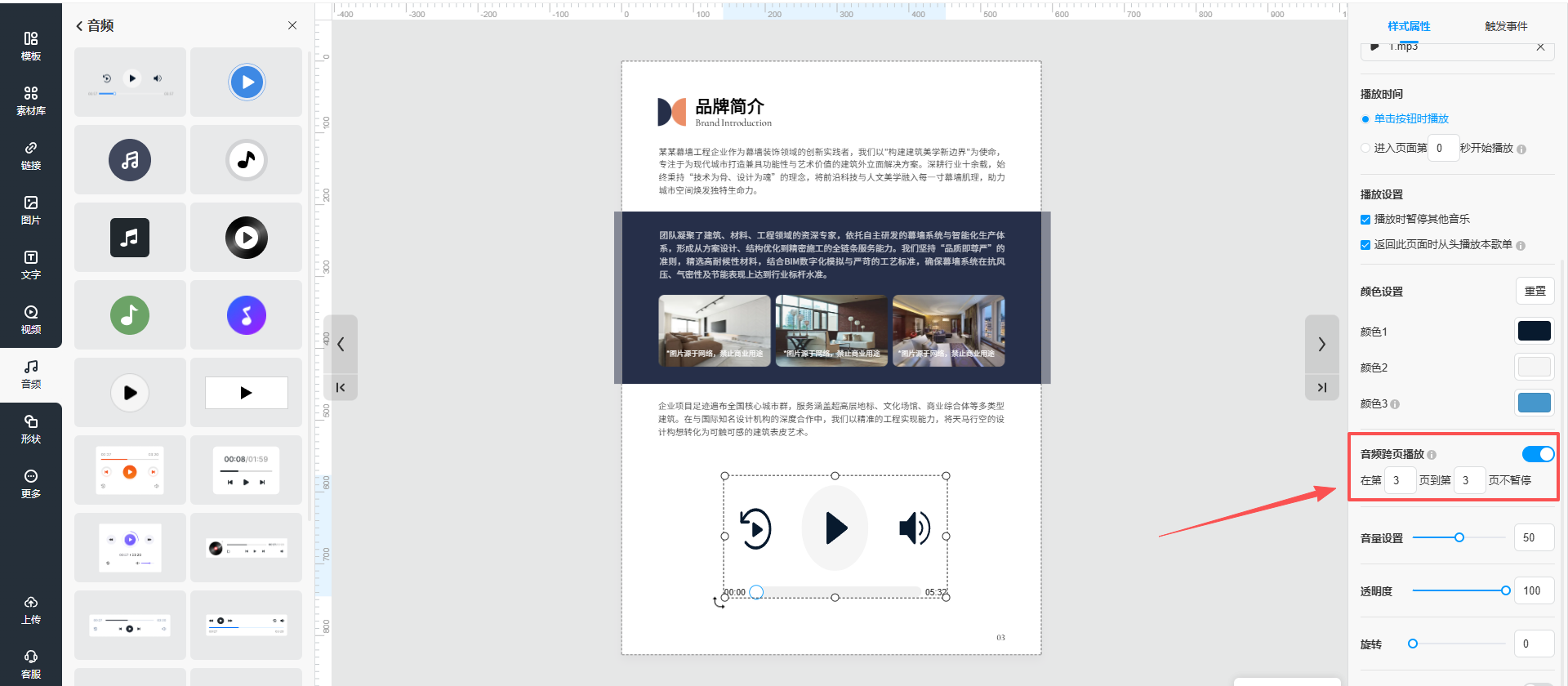Select the 文字 text tool icon
This screenshot has width=1568, height=686.
pos(31,265)
